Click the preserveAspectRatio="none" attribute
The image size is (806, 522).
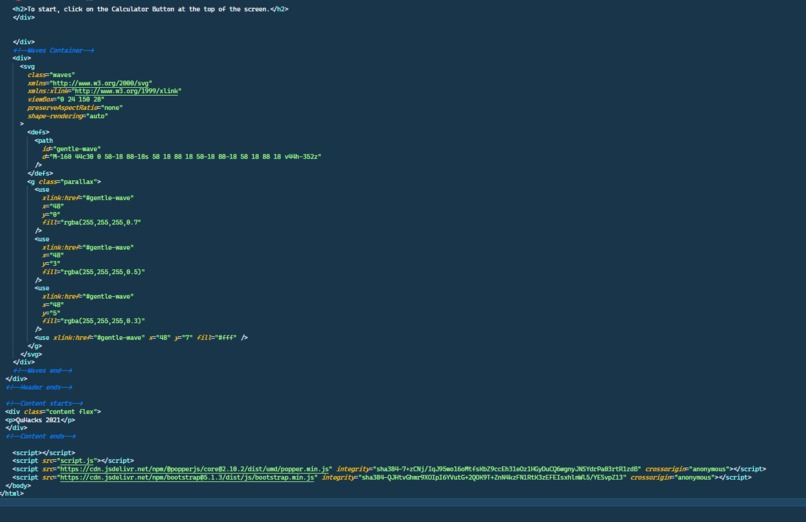coord(75,108)
